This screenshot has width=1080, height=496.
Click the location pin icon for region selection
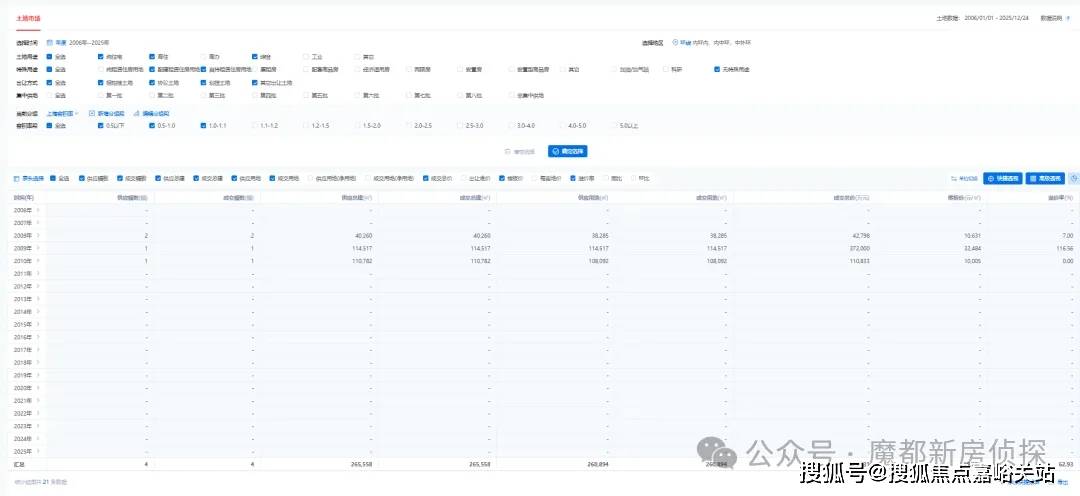[675, 43]
